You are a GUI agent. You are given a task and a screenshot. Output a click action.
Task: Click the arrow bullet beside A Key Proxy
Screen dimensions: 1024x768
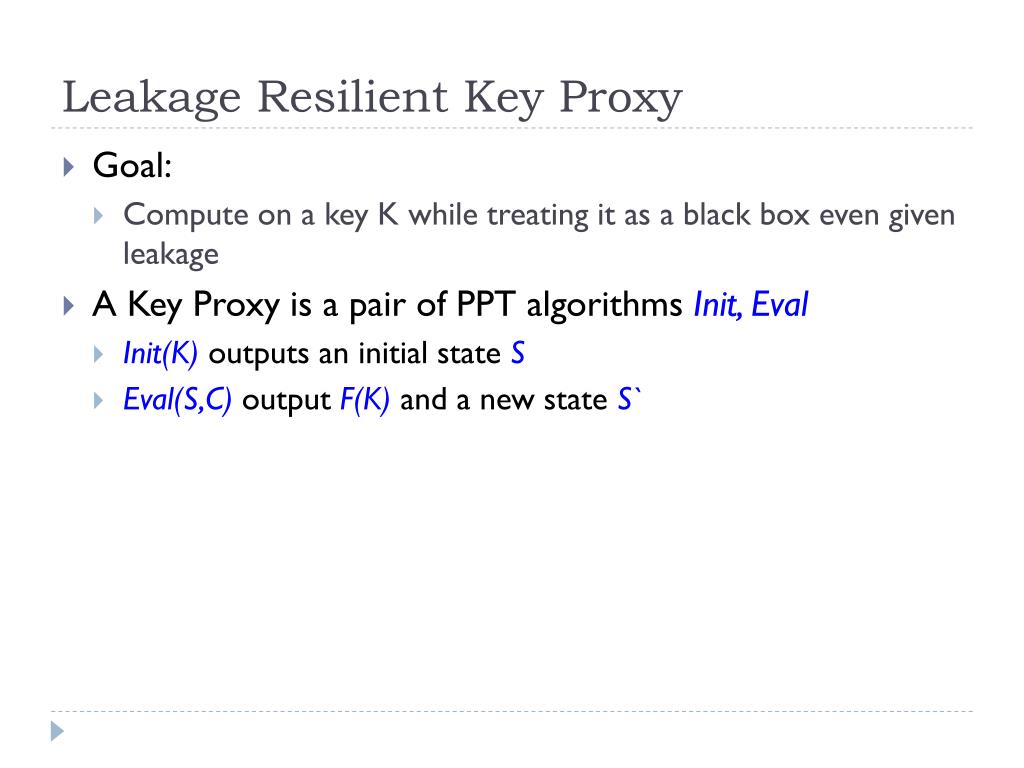69,306
